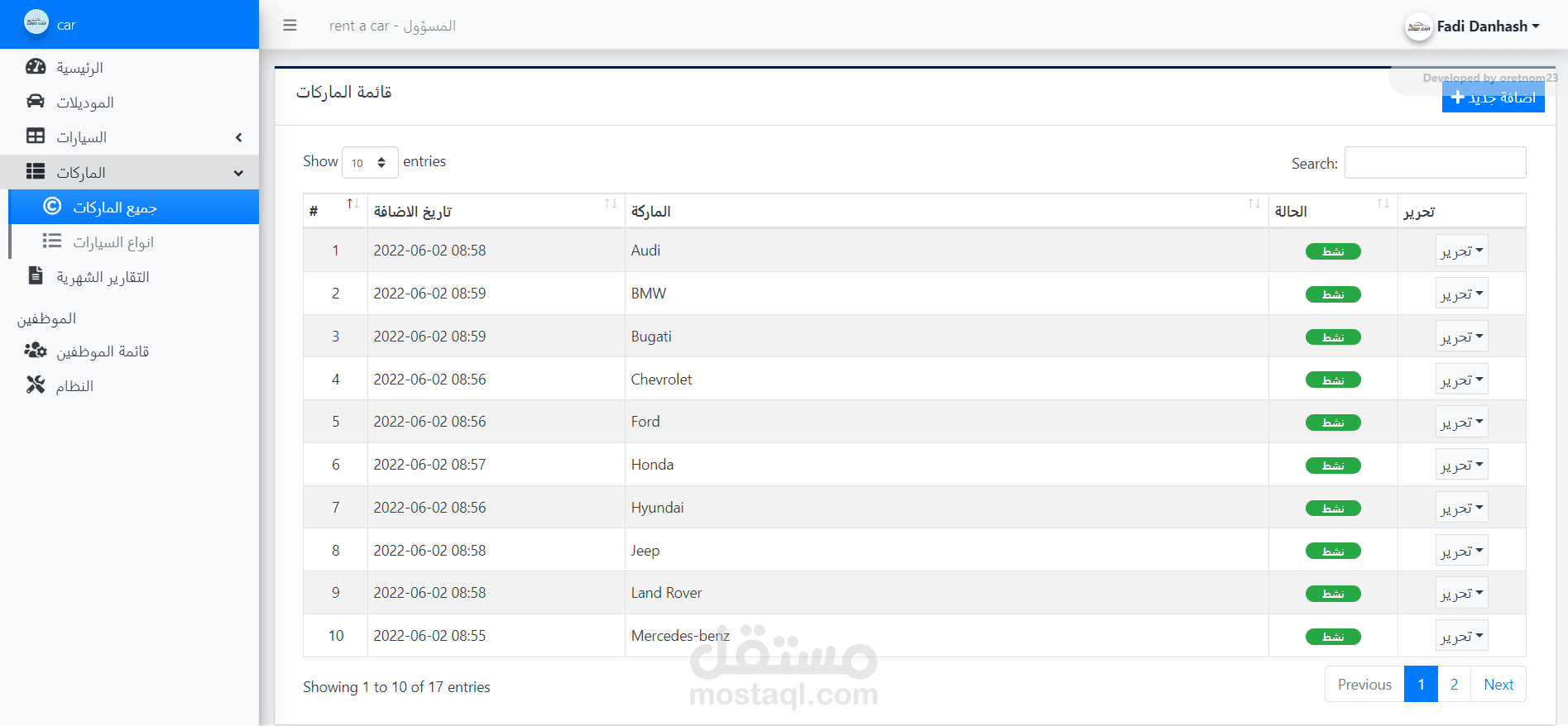Click into the Search input field

1435,163
